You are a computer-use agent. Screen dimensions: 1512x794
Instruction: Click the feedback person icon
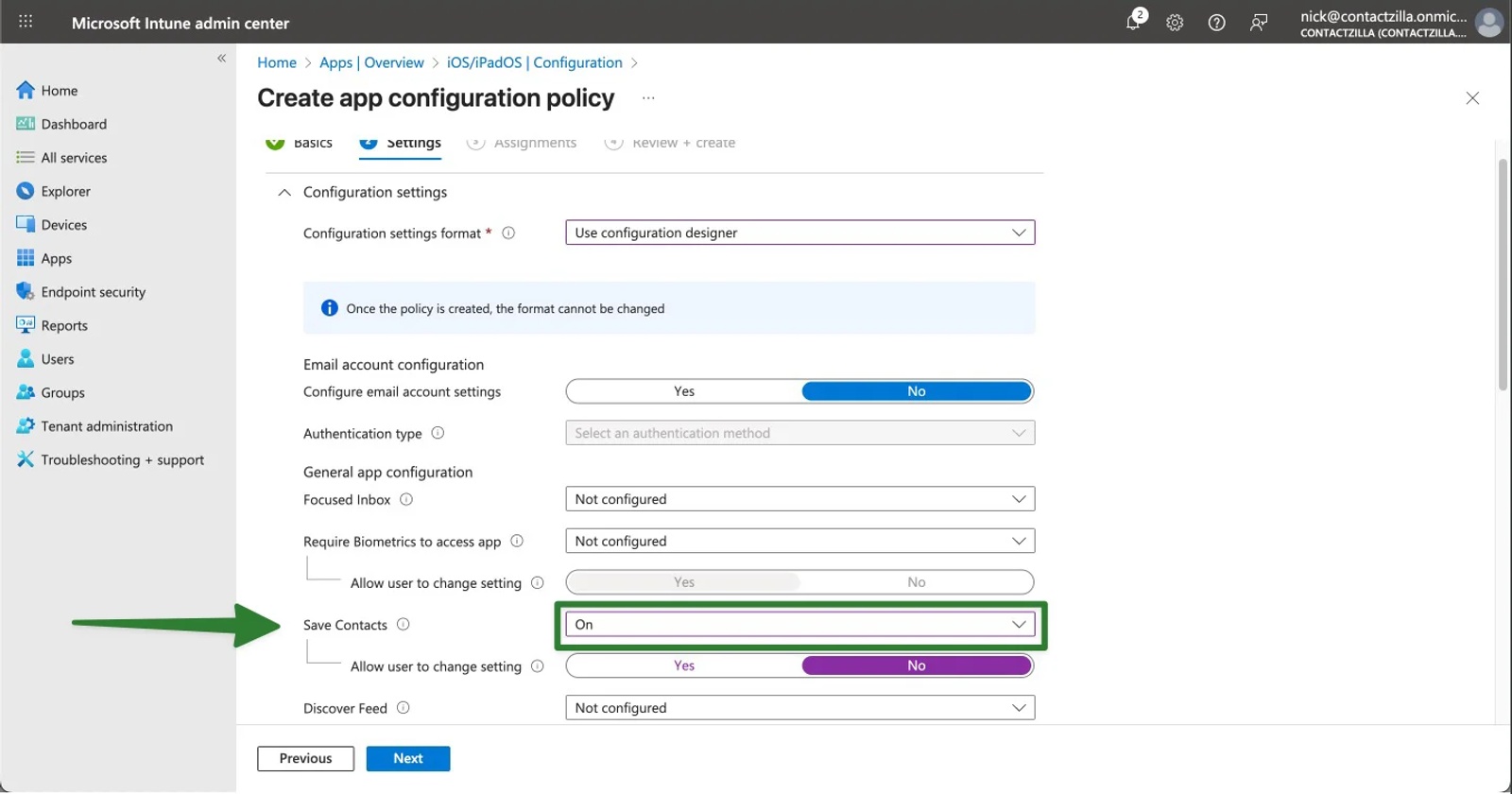1259,23
